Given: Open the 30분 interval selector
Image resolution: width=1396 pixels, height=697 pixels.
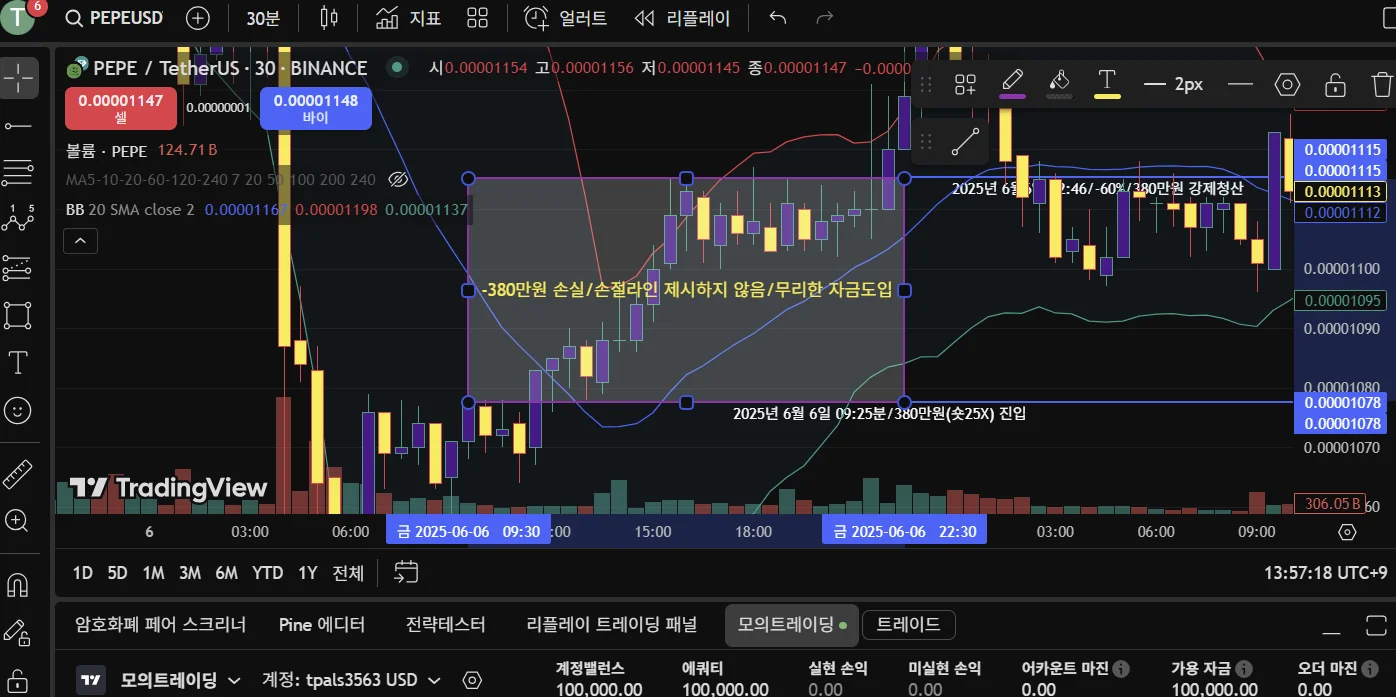Looking at the screenshot, I should pos(263,18).
